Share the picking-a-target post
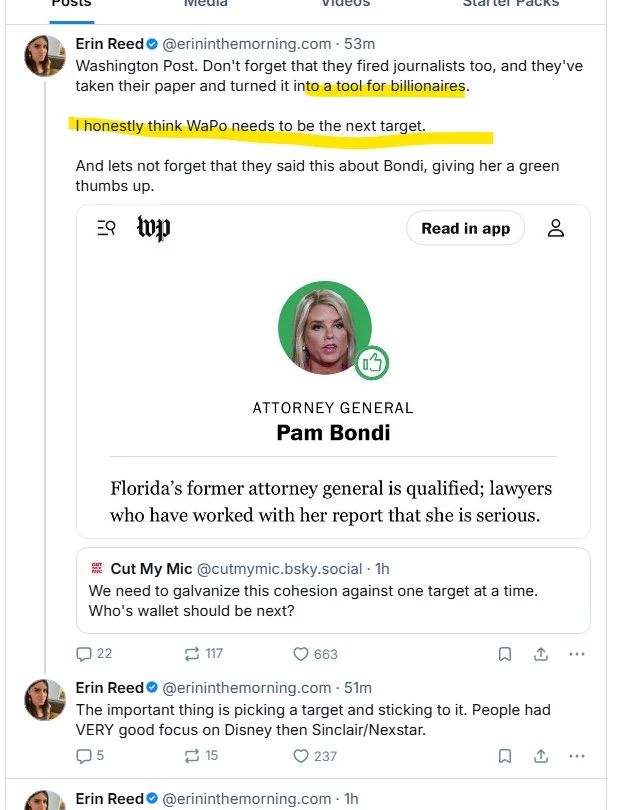This screenshot has width=634, height=810. (x=541, y=756)
